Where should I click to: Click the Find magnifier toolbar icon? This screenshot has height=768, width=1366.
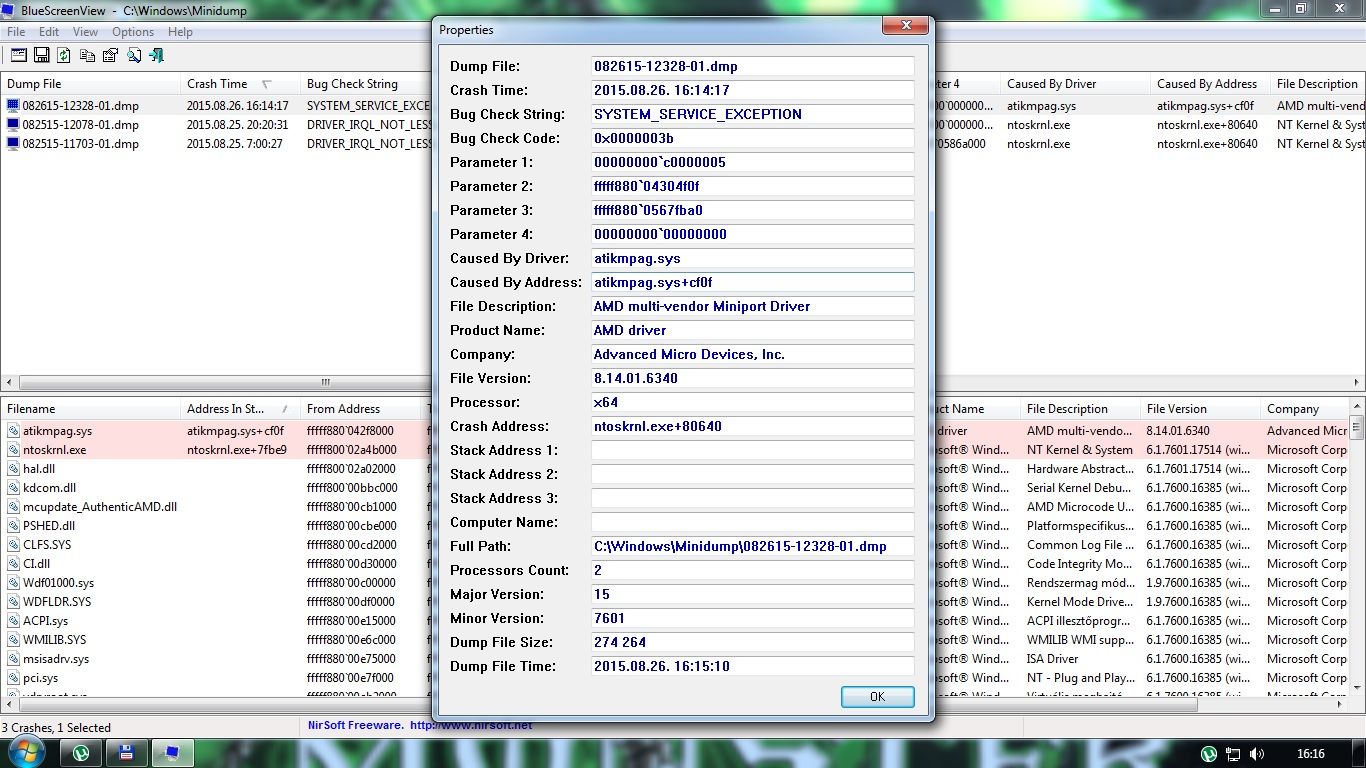[134, 55]
